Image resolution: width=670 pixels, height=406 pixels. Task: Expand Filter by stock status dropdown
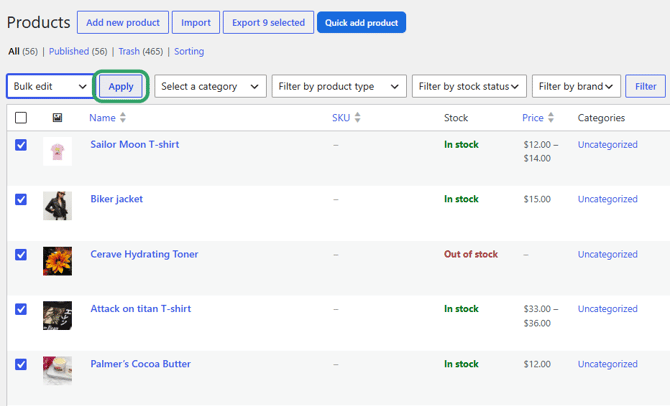(x=469, y=86)
